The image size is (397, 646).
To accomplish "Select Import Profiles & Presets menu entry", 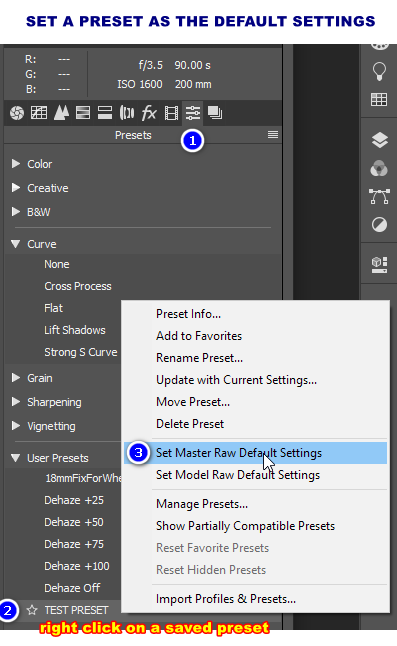I will [x=226, y=599].
